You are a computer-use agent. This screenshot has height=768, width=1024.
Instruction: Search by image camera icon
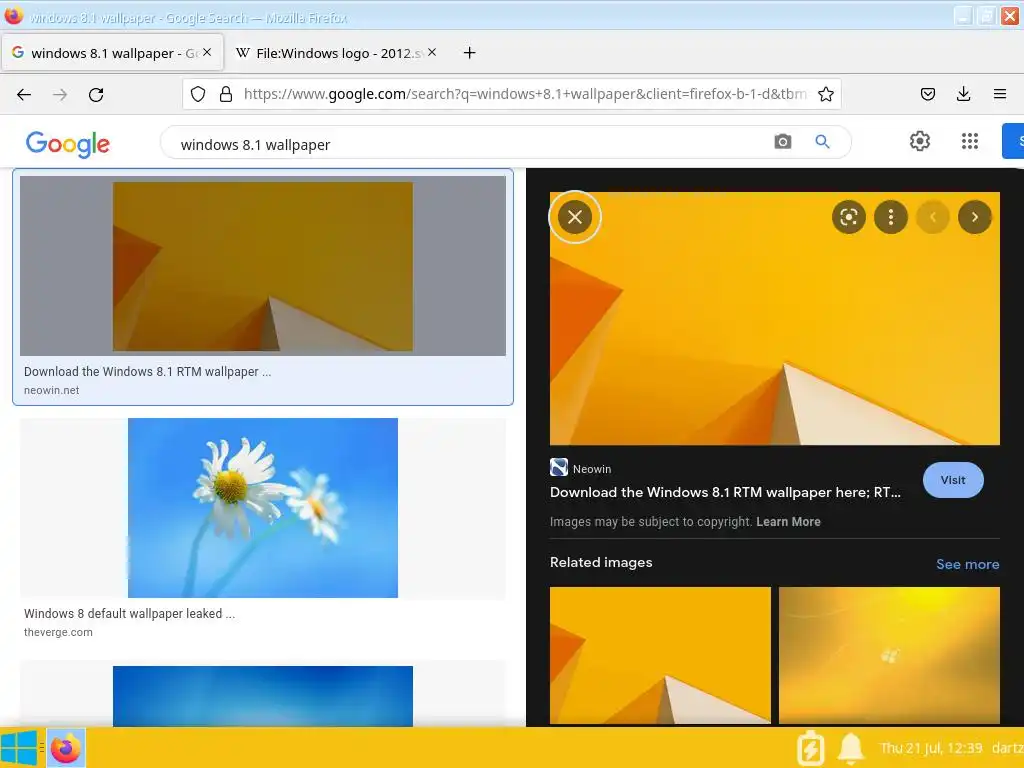pyautogui.click(x=782, y=142)
